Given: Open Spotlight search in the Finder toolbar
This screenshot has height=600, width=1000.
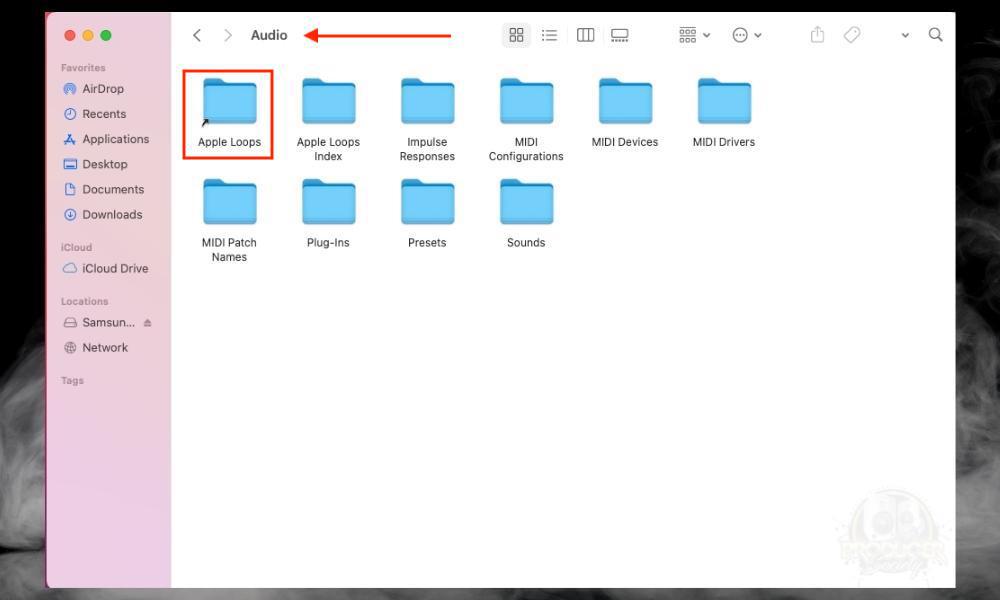Looking at the screenshot, I should 935,34.
